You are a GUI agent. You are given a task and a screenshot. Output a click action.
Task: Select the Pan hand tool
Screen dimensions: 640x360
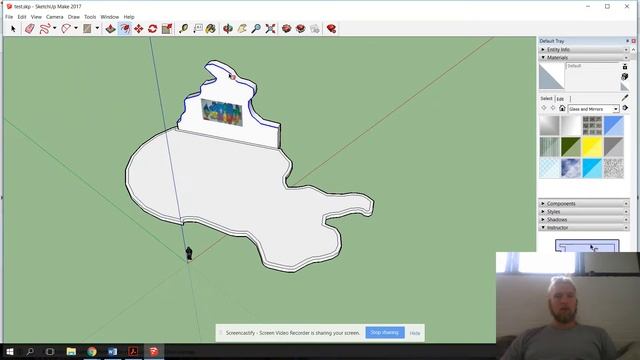click(242, 29)
